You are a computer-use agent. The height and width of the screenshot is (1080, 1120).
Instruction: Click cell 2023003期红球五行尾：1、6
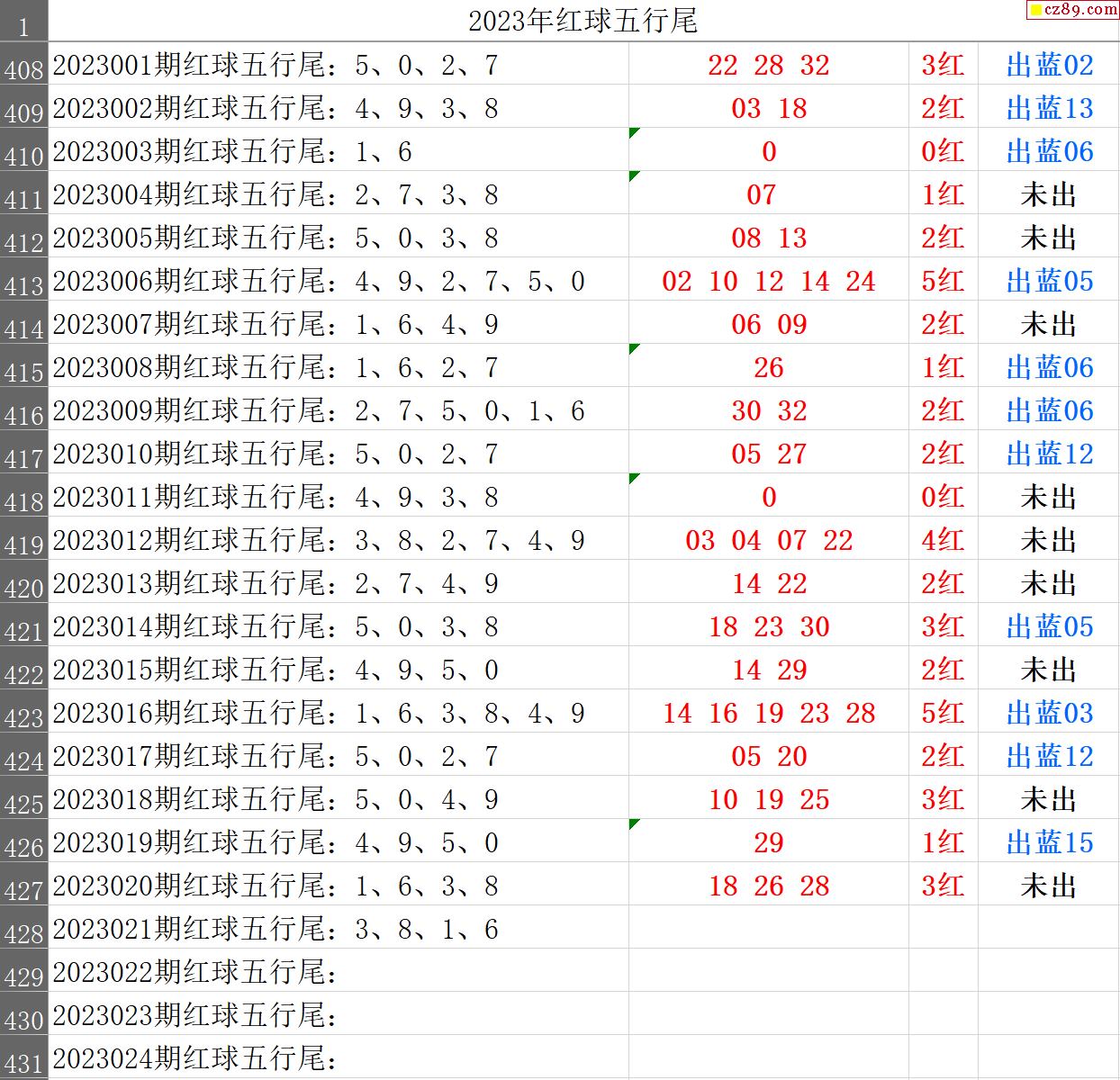click(x=339, y=150)
